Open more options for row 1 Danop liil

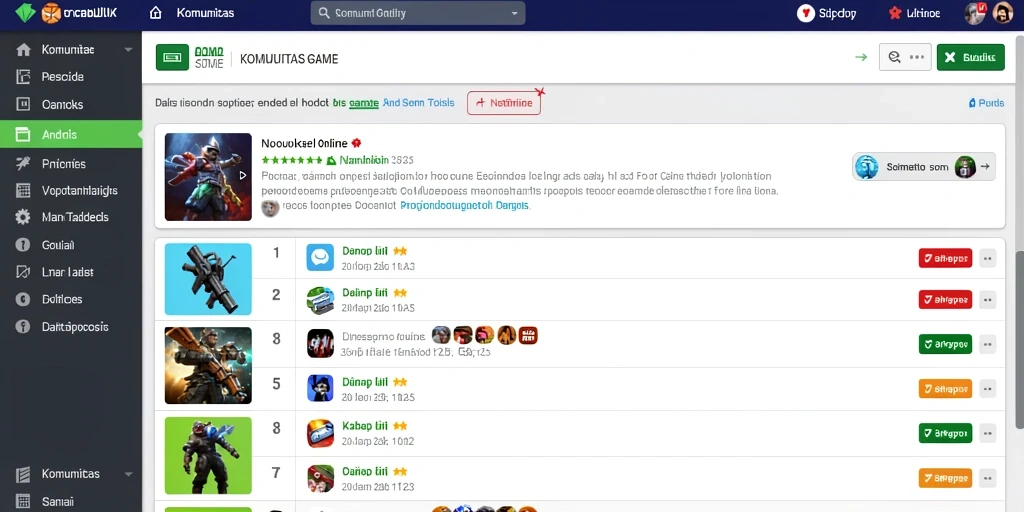(987, 258)
